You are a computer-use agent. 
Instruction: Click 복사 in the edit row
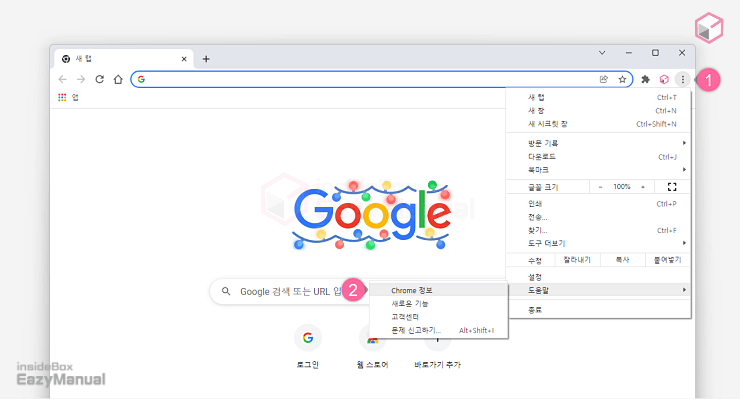tap(622, 260)
